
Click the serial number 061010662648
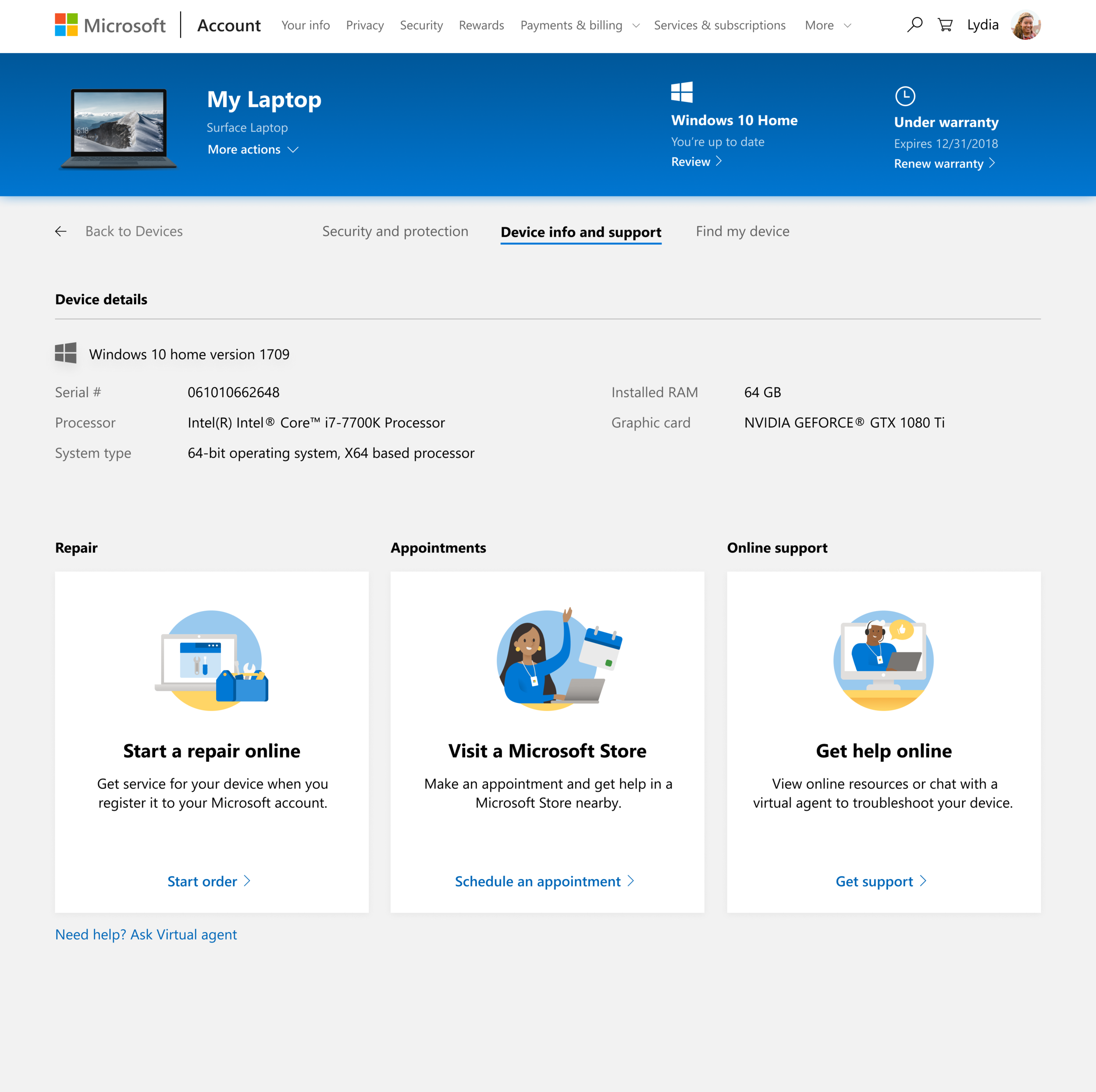pyautogui.click(x=234, y=392)
